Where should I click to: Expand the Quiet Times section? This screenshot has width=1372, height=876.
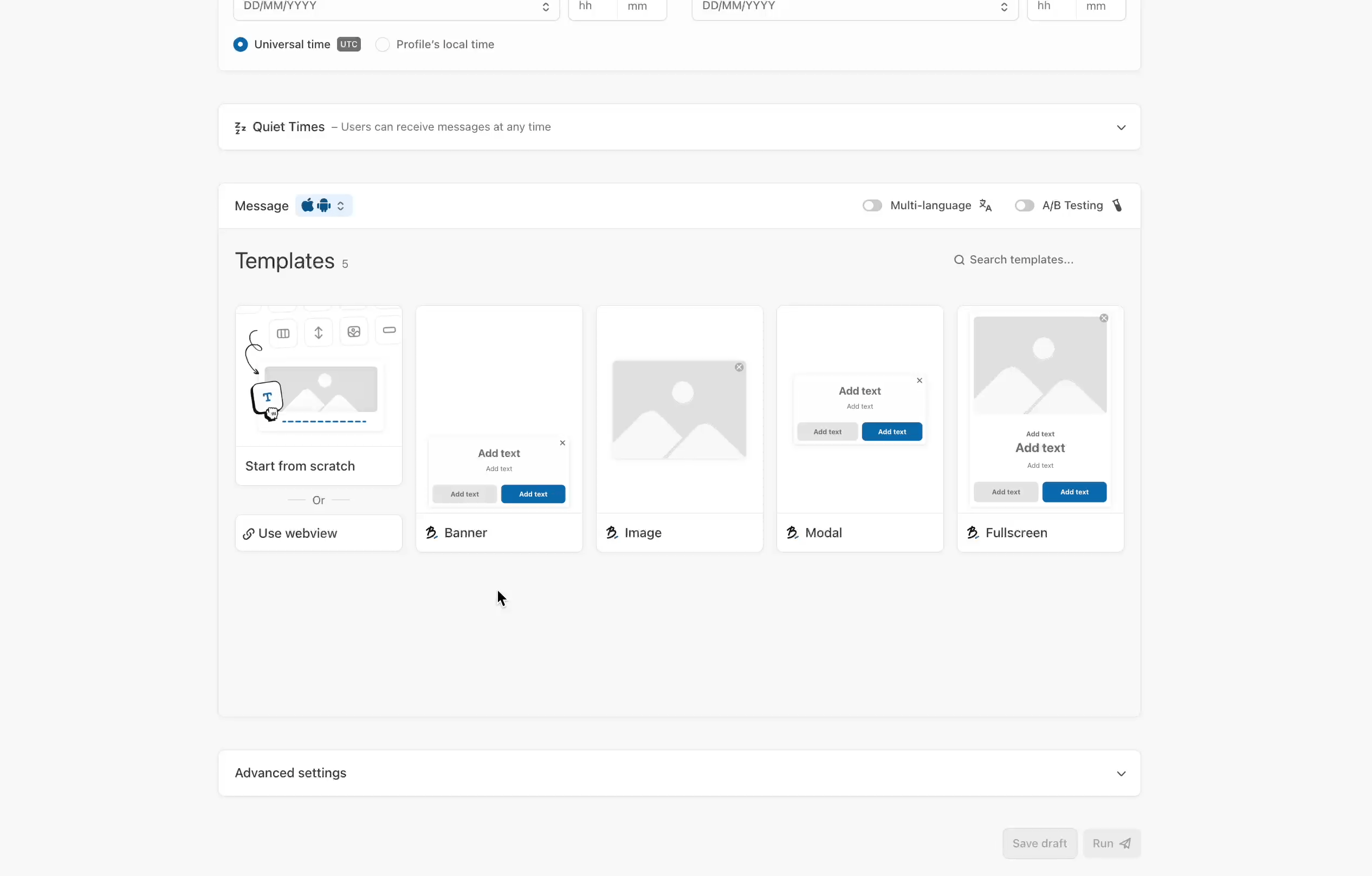[1121, 128]
